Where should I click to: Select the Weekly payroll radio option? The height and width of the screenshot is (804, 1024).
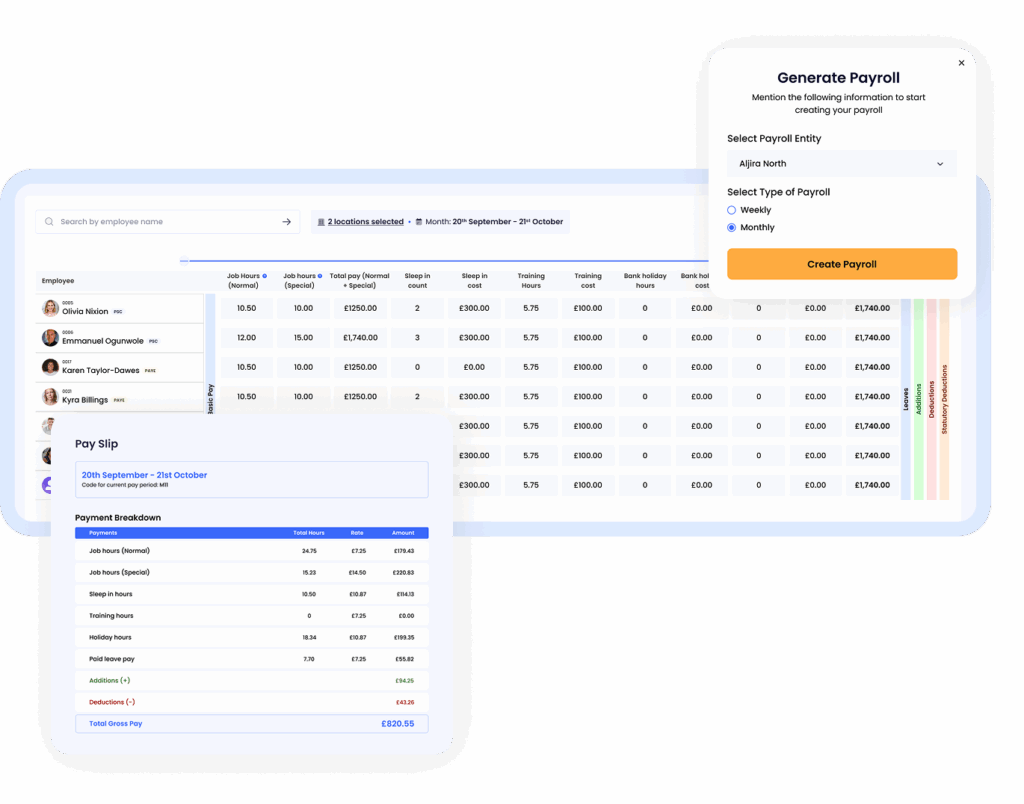[732, 210]
